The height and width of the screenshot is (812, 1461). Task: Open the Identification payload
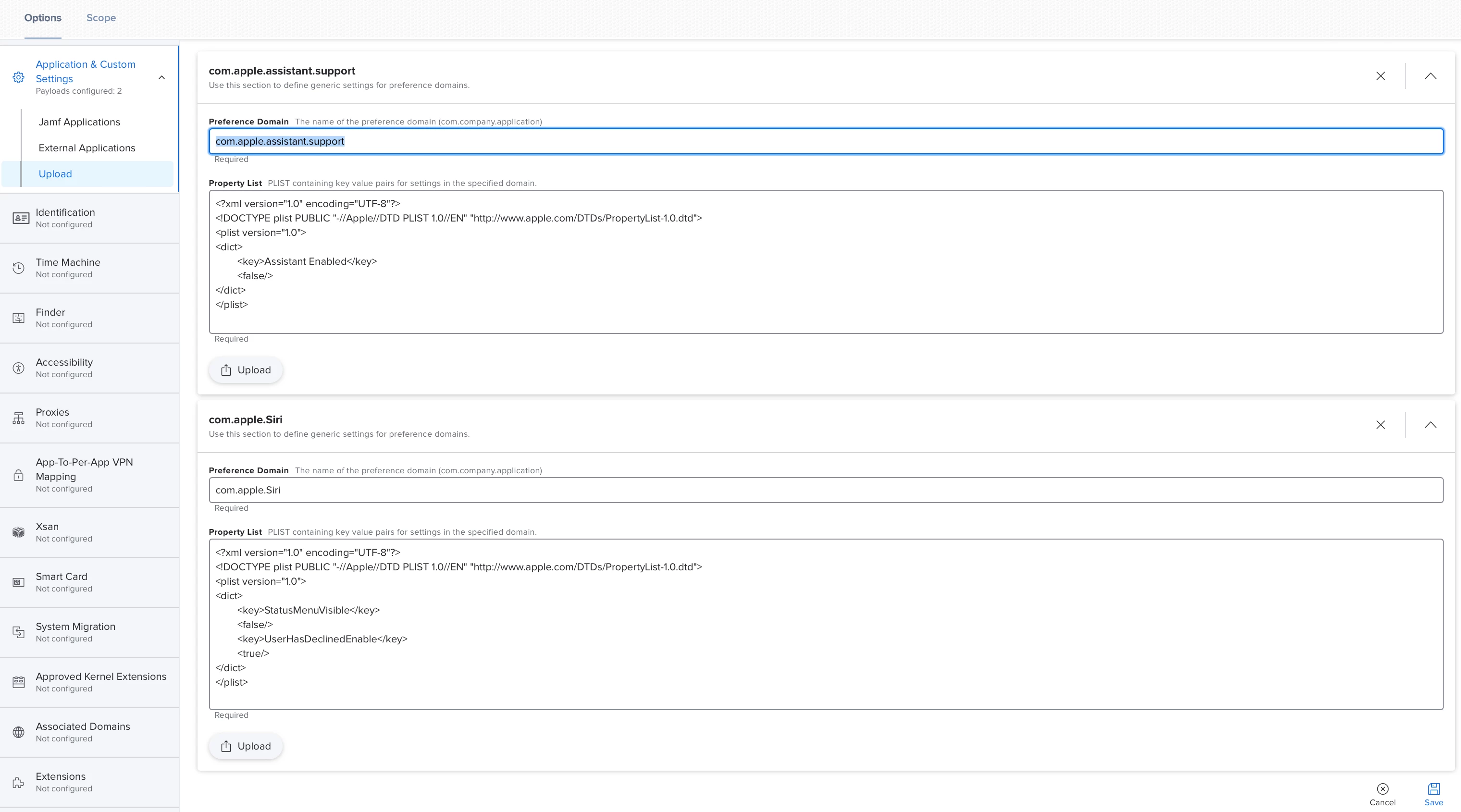point(89,218)
